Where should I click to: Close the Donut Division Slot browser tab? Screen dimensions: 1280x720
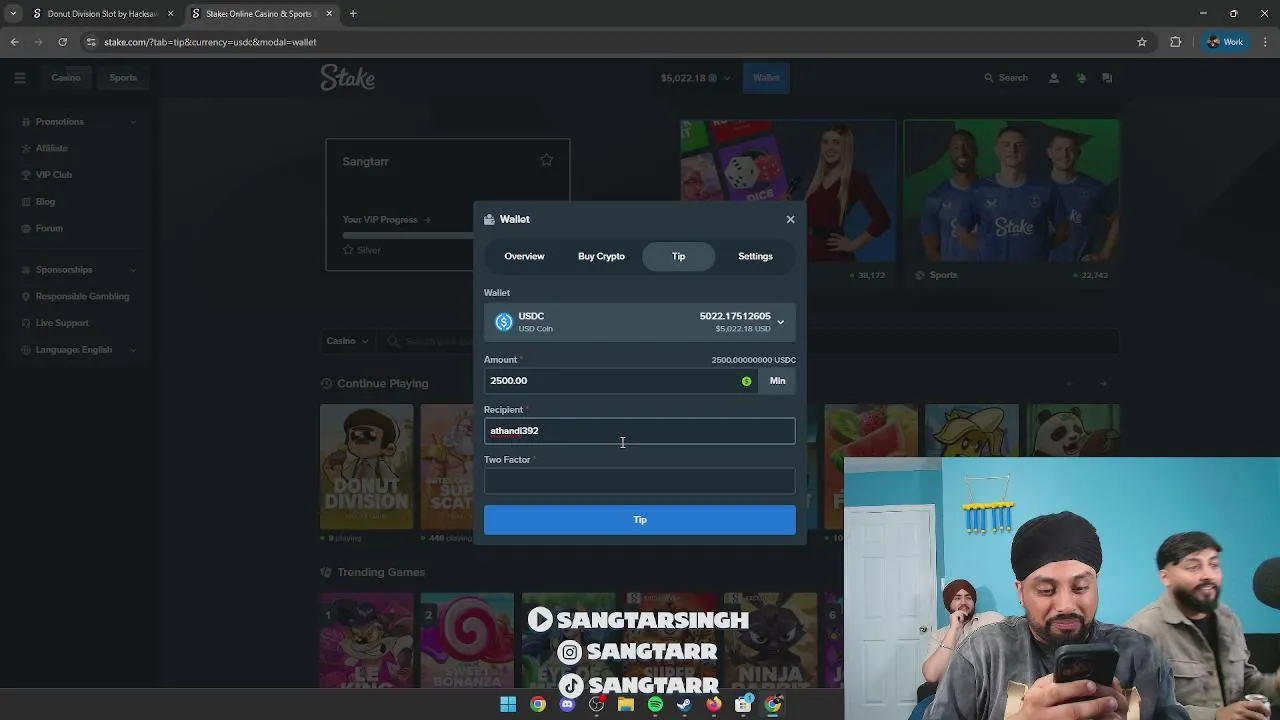(x=170, y=14)
